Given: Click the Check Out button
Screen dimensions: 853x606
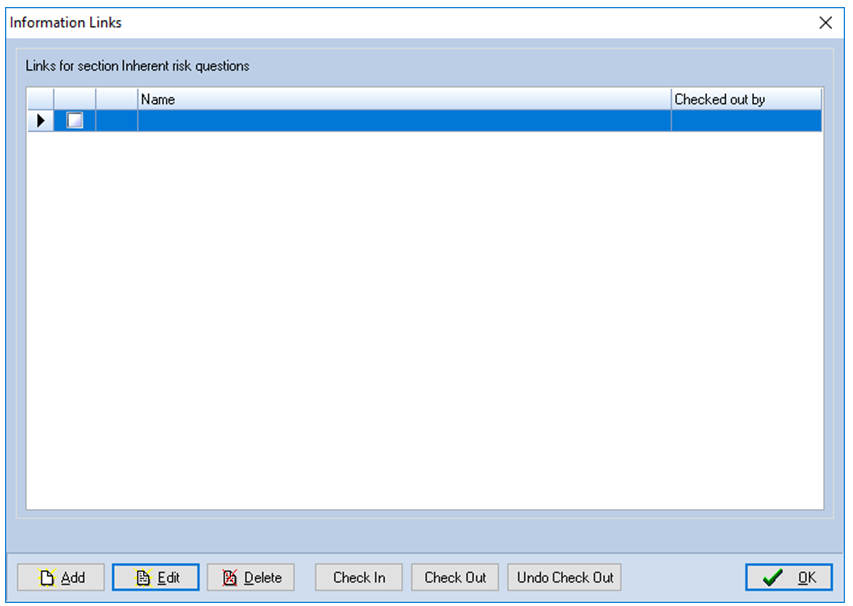Looking at the screenshot, I should pos(455,577).
